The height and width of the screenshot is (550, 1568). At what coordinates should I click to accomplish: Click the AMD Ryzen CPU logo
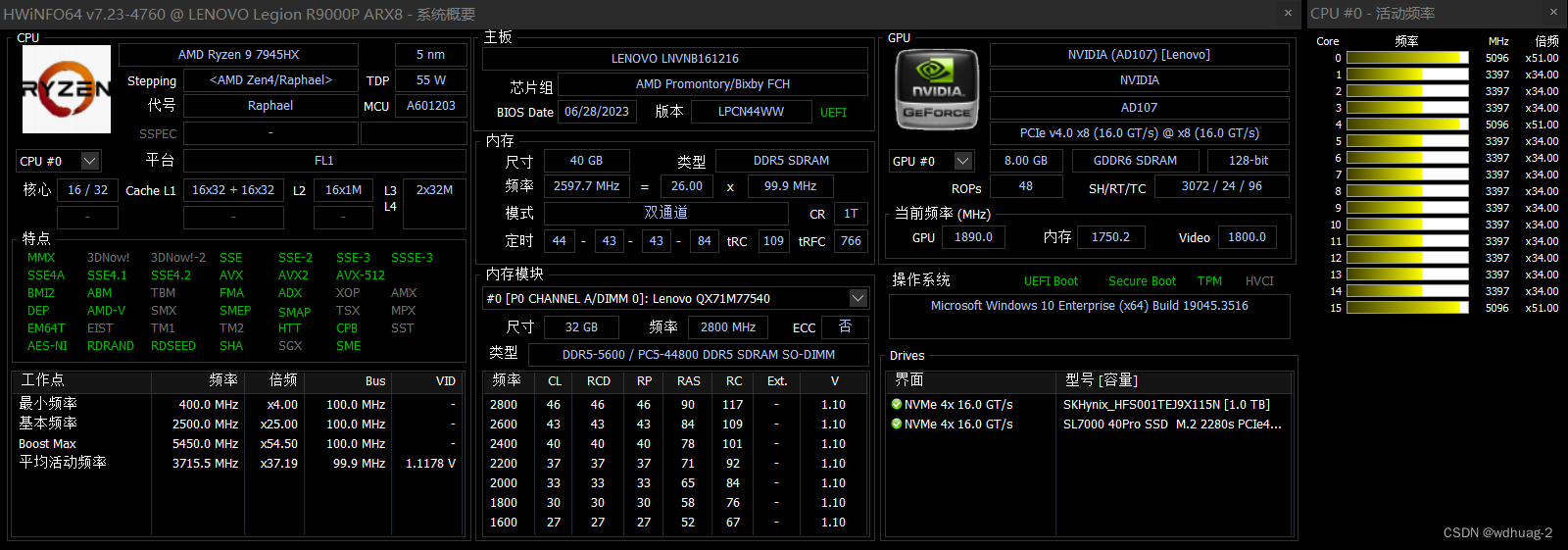(x=67, y=89)
